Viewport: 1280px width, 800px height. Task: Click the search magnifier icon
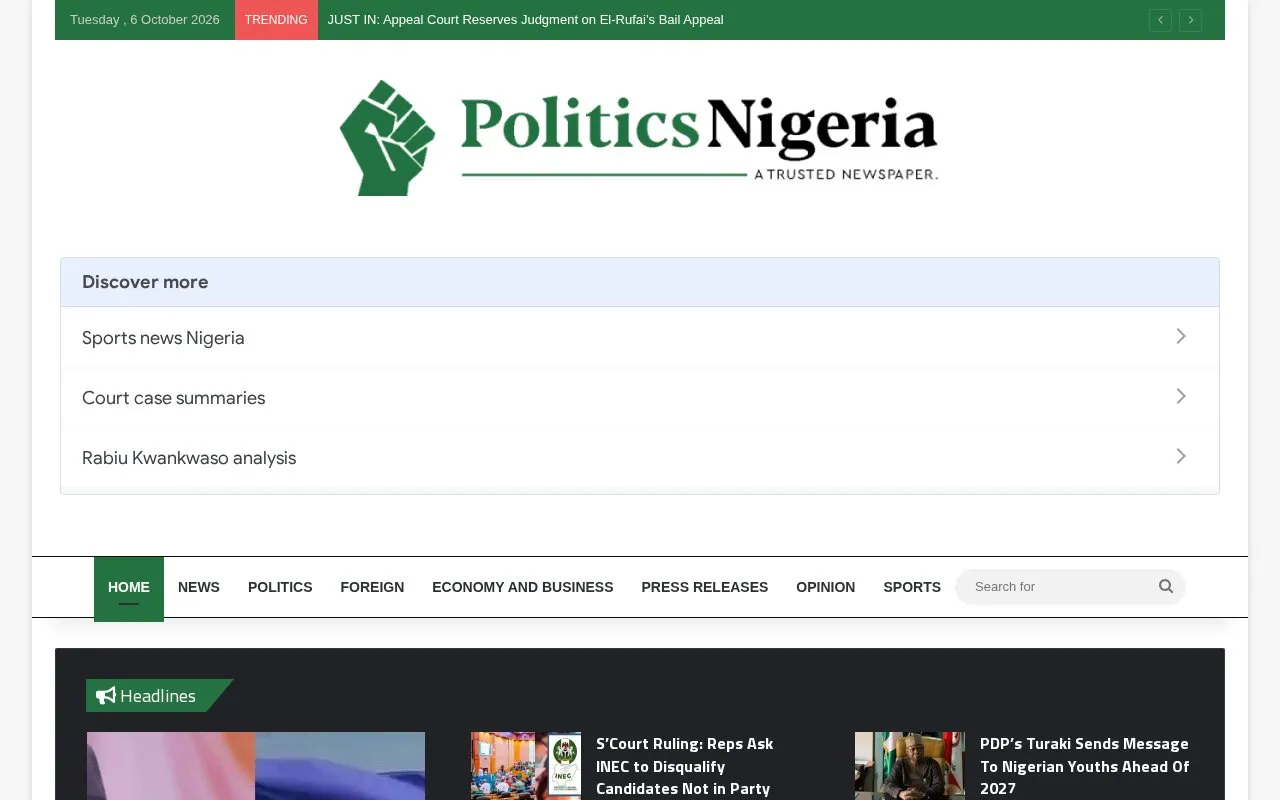pyautogui.click(x=1166, y=587)
